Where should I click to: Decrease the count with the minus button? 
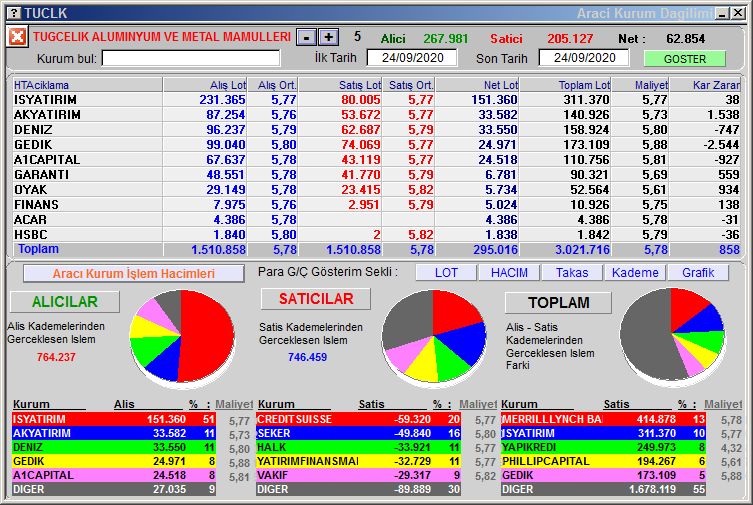coord(306,37)
